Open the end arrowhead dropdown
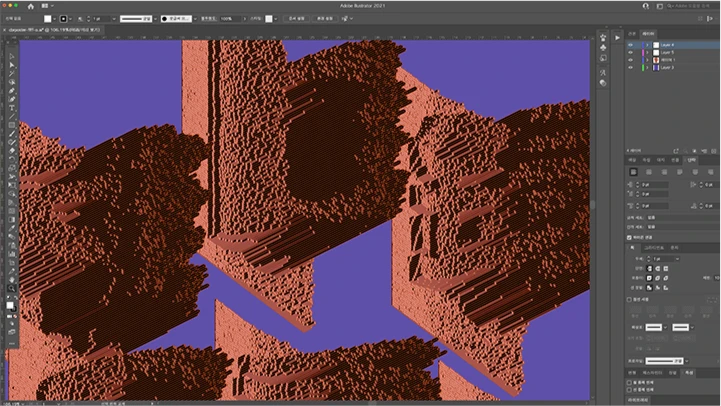721x406 pixels. coord(692,327)
